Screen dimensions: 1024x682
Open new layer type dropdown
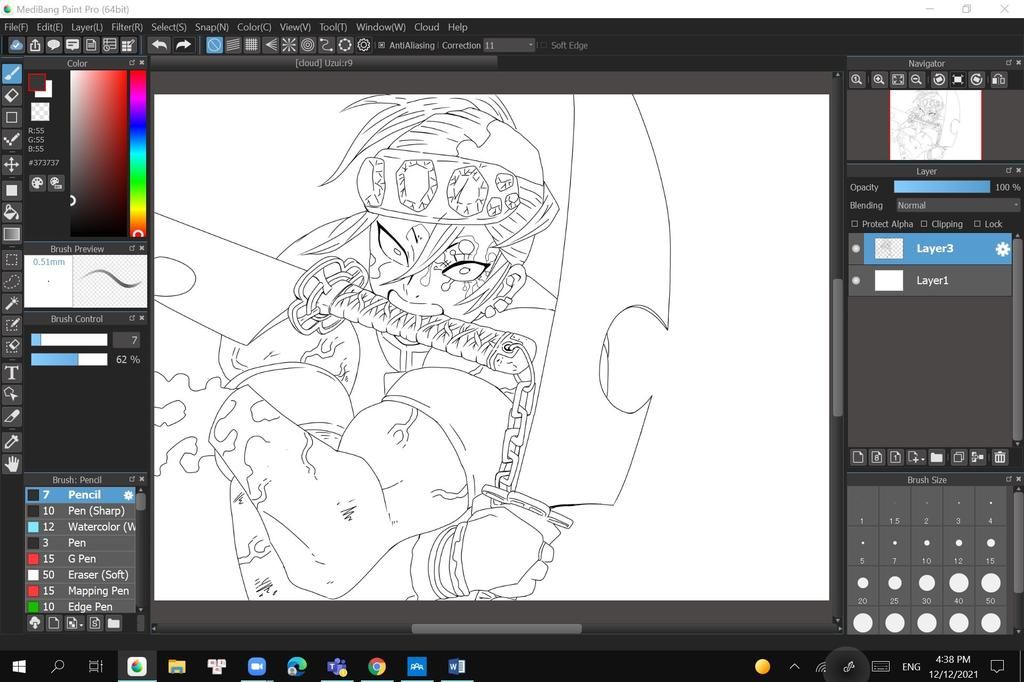[916, 457]
